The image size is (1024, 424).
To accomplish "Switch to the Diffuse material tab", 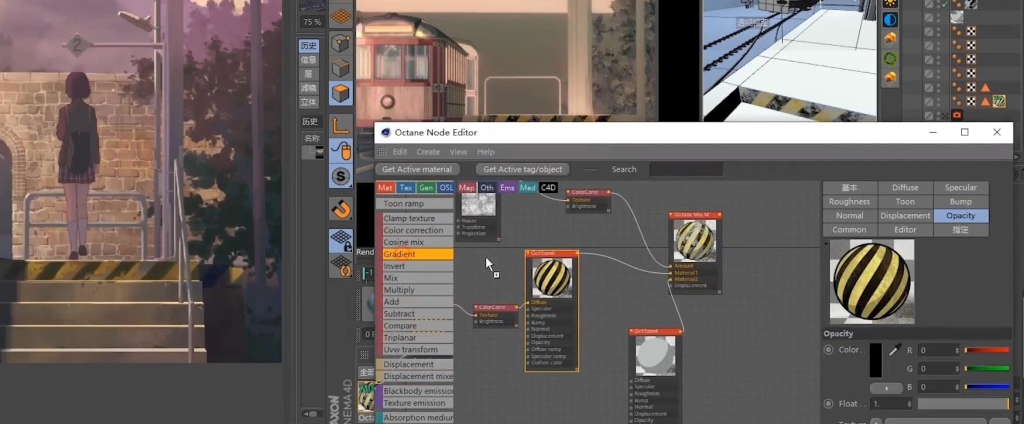I will (x=905, y=188).
